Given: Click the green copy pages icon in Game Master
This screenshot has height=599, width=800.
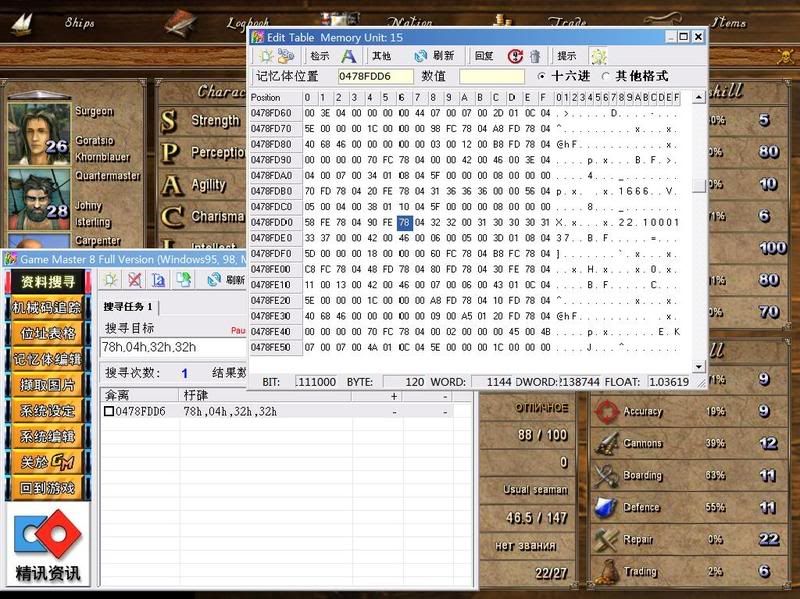Looking at the screenshot, I should [x=184, y=280].
